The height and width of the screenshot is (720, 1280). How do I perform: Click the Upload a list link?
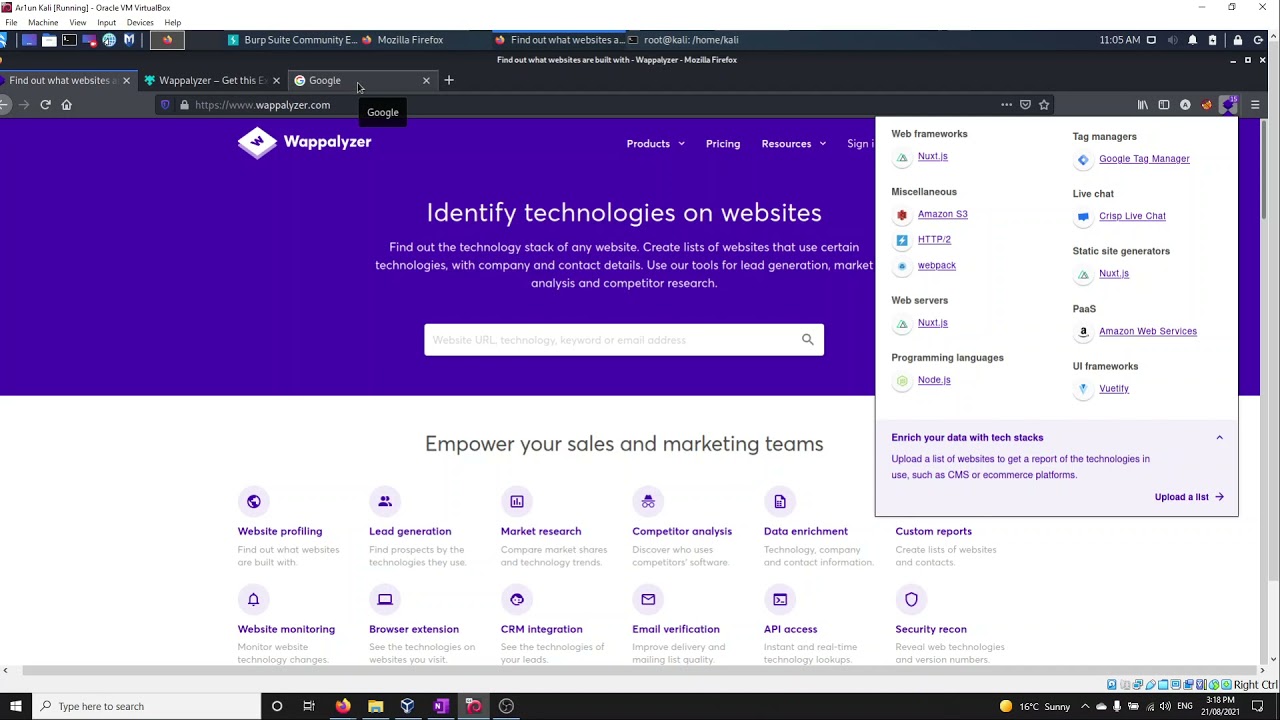pyautogui.click(x=1188, y=497)
